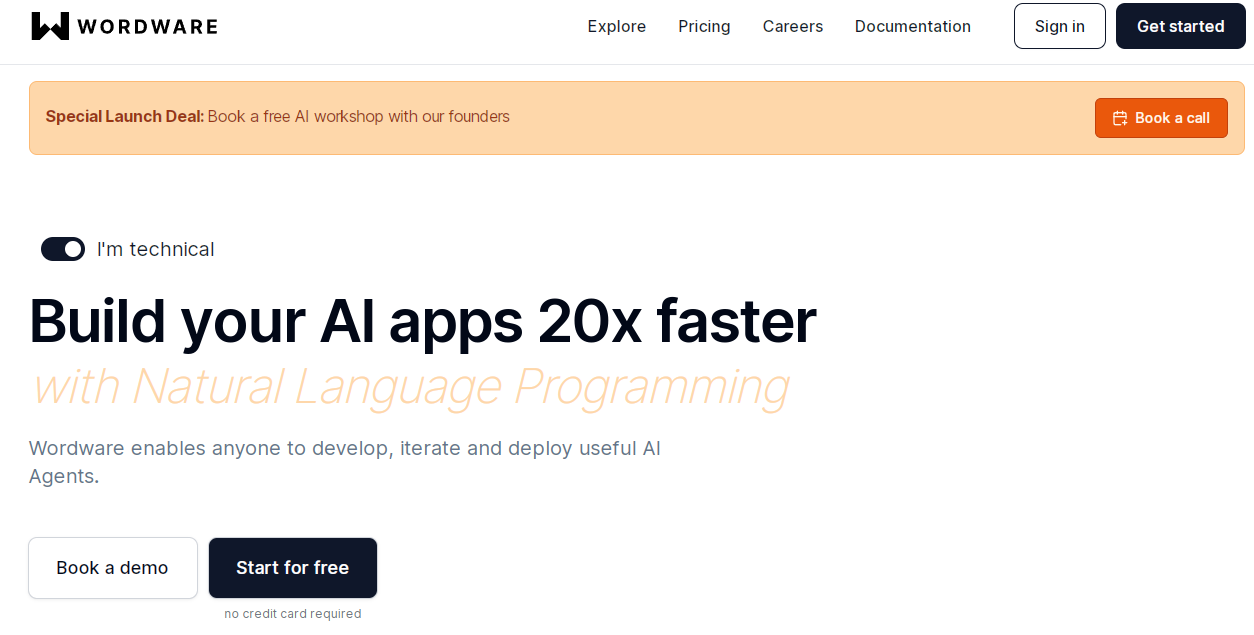Click the Wordware W logo icon
1254x635 pixels.
tap(50, 26)
